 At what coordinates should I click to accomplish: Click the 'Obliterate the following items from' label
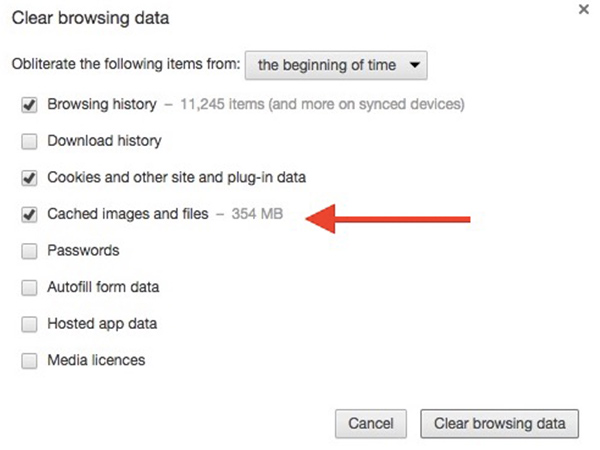click(x=126, y=65)
